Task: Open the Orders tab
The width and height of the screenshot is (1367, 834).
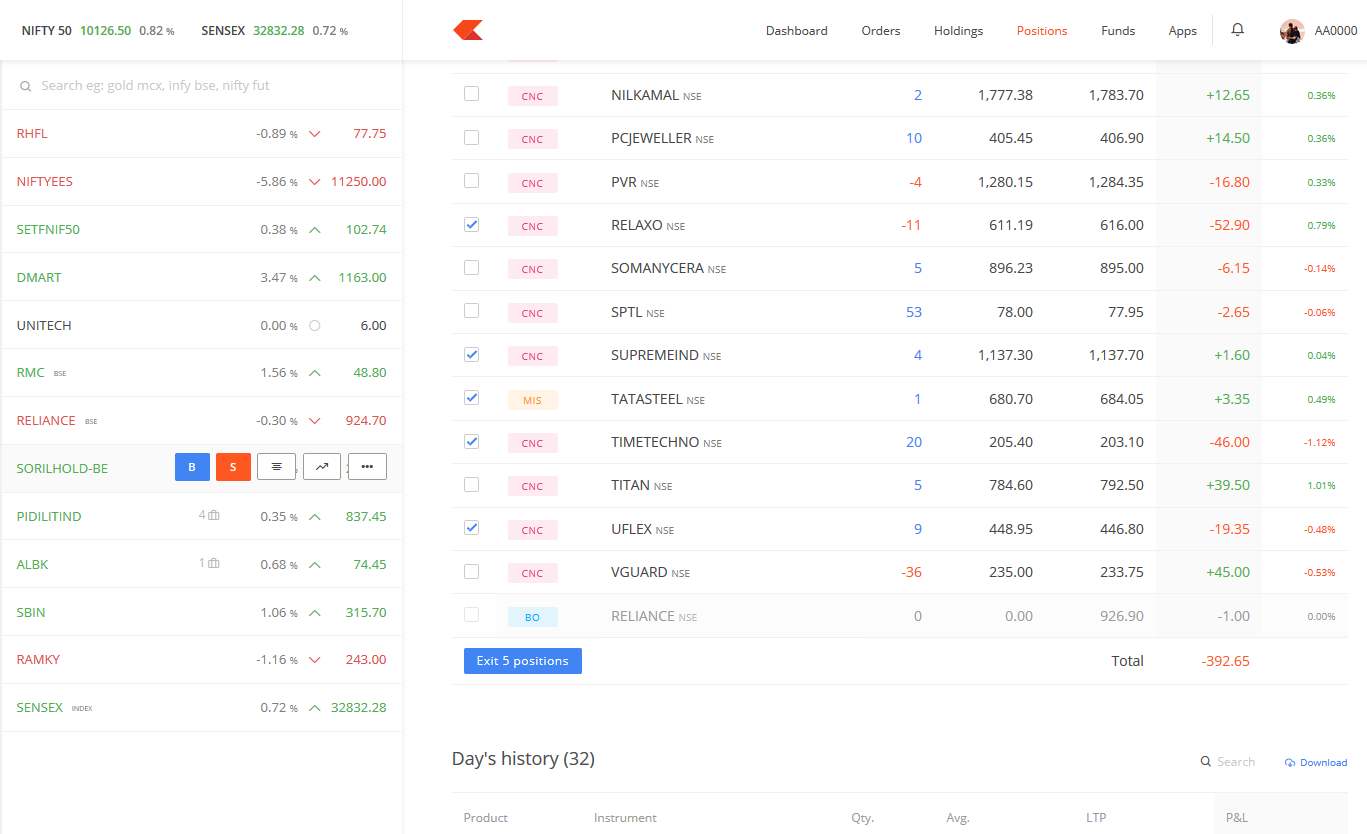Action: 881,31
